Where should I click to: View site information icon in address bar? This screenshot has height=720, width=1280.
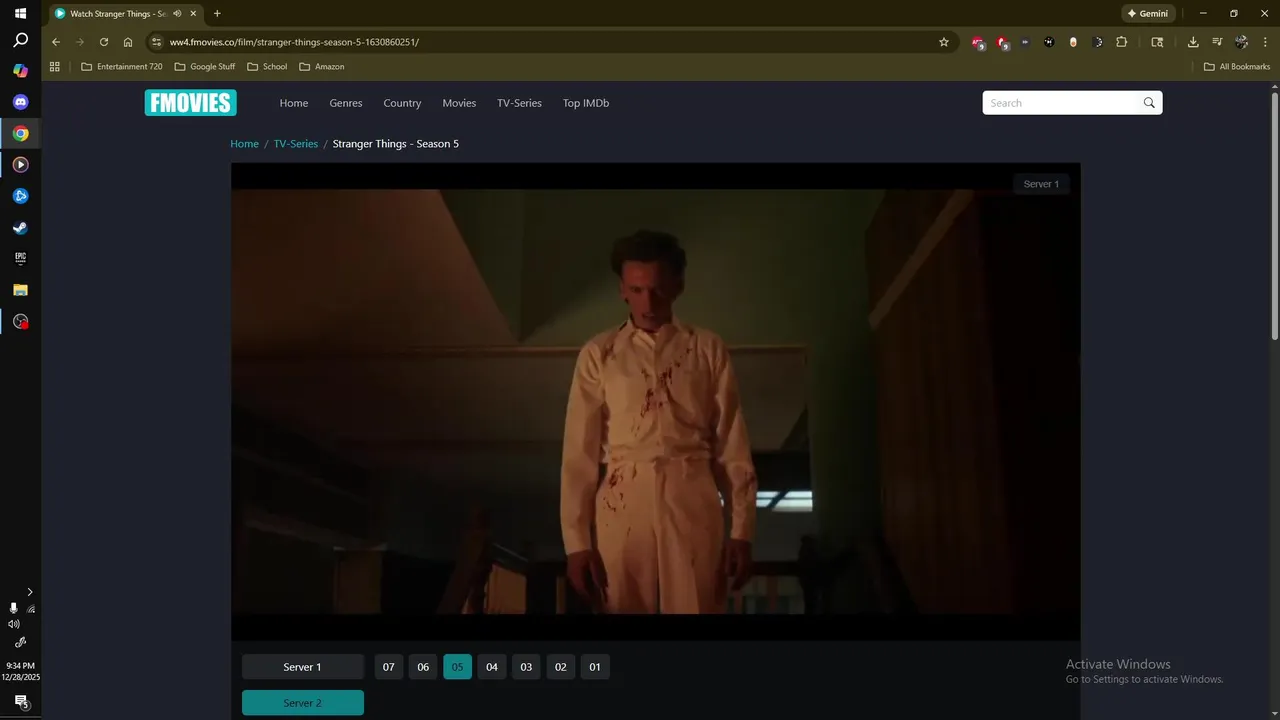click(x=155, y=42)
